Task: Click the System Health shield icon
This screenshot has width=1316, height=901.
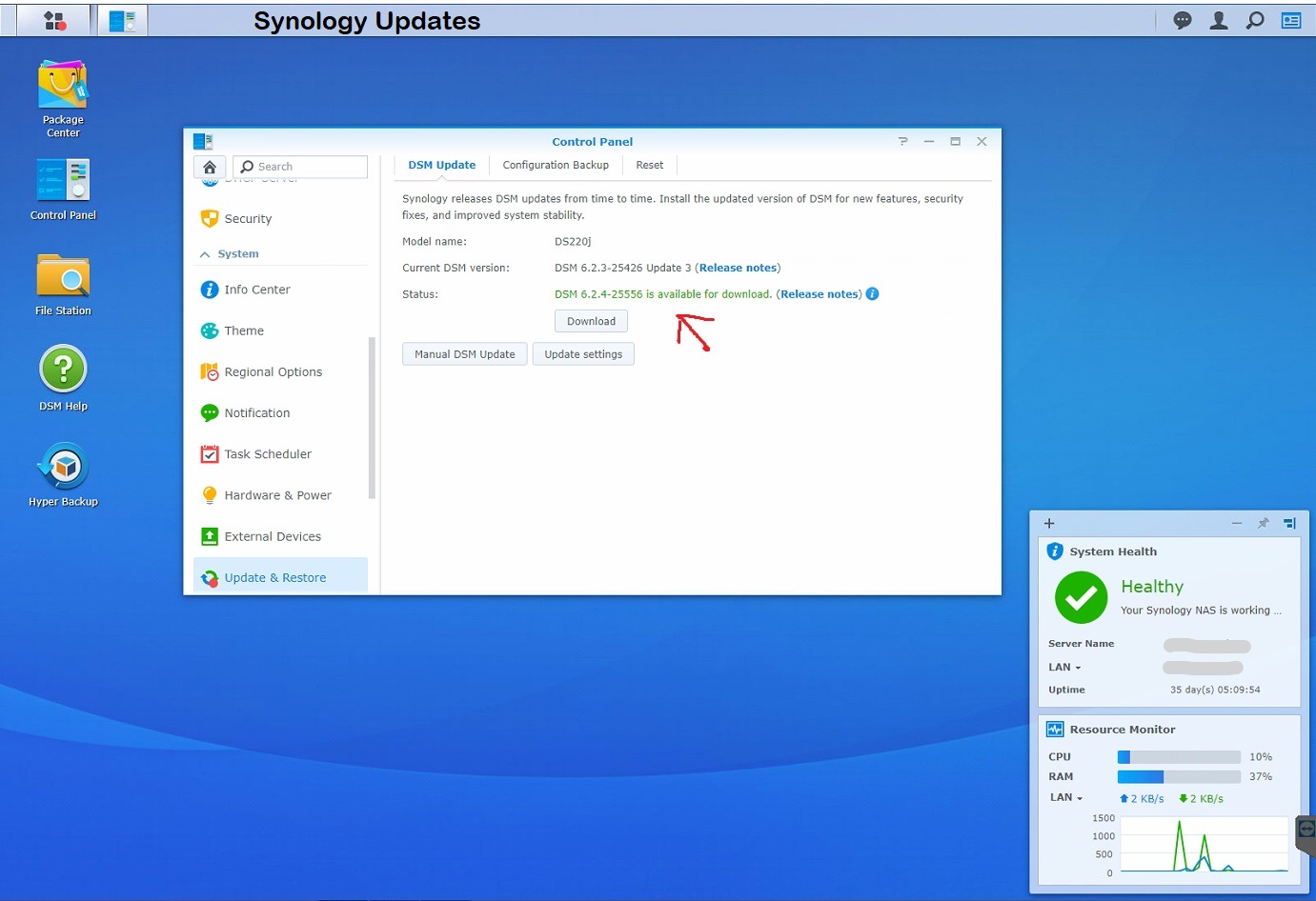Action: pos(1055,551)
